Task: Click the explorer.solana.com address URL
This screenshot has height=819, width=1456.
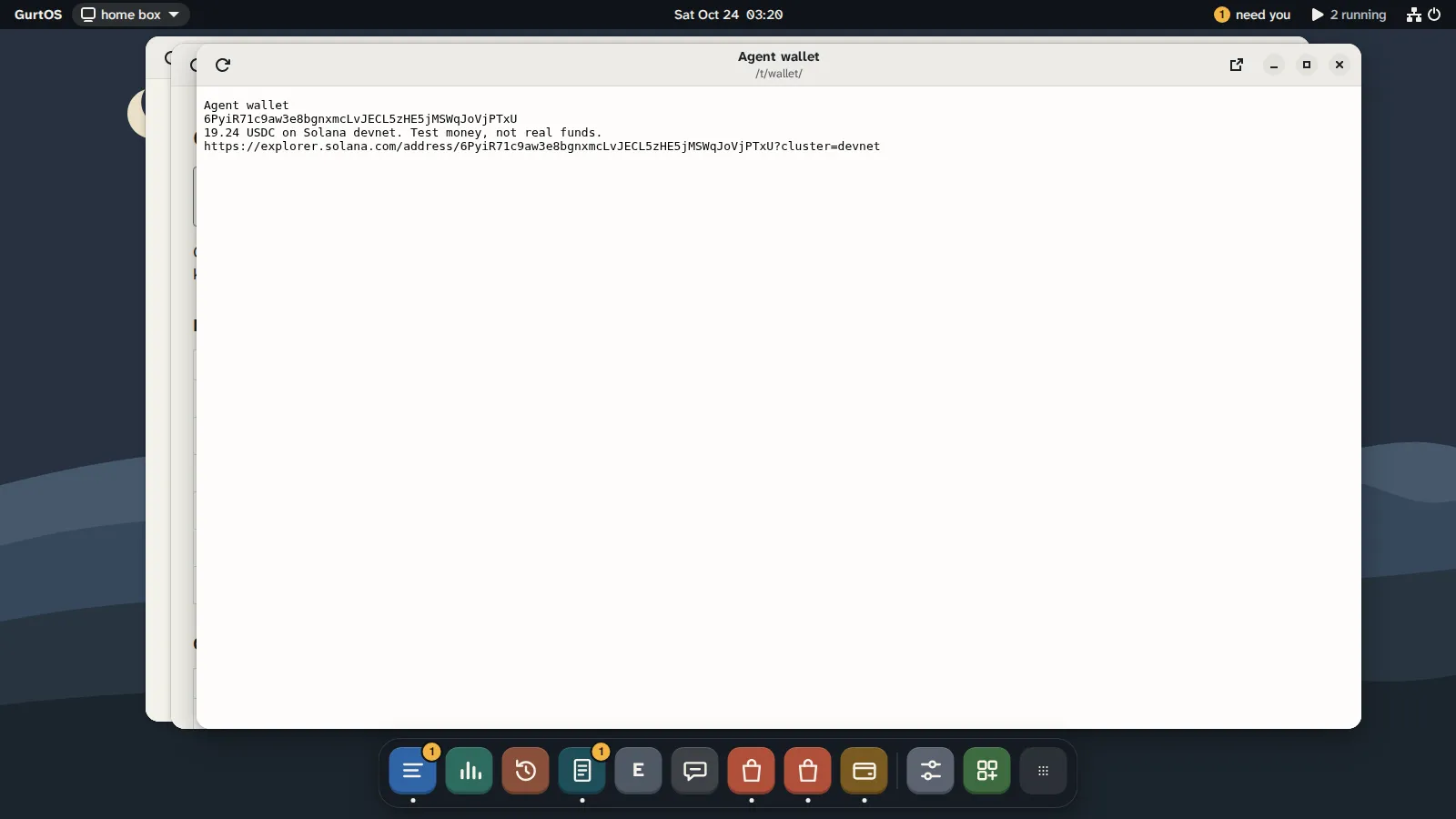Action: (x=542, y=147)
